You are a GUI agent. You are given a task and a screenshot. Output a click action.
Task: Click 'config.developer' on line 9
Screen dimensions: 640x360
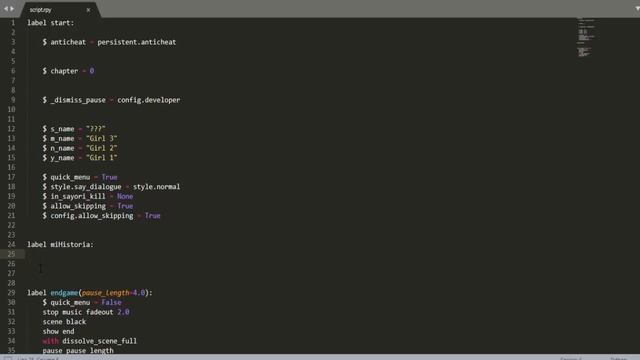[149, 100]
